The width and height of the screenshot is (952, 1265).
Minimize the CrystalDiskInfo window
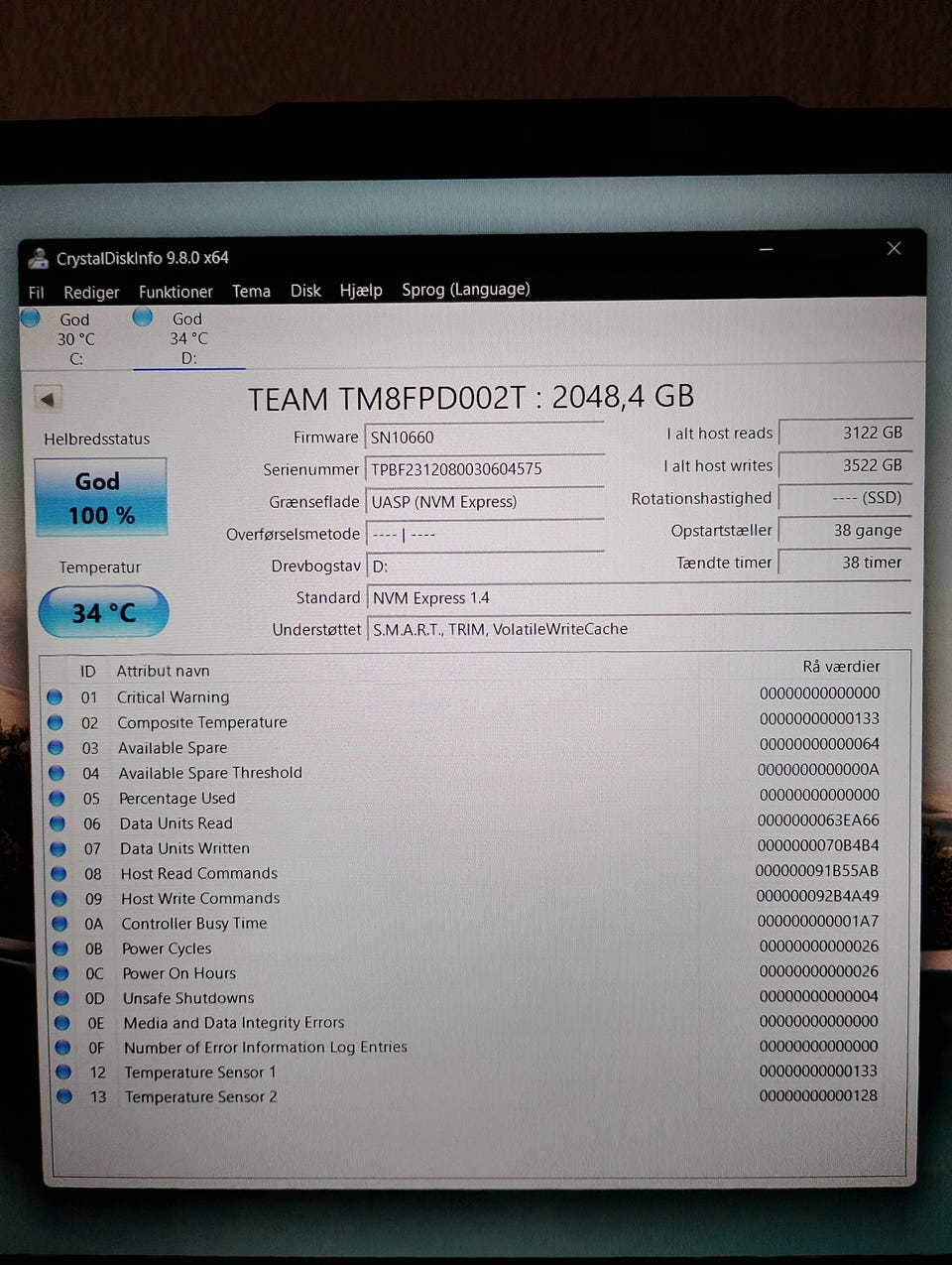click(x=766, y=250)
